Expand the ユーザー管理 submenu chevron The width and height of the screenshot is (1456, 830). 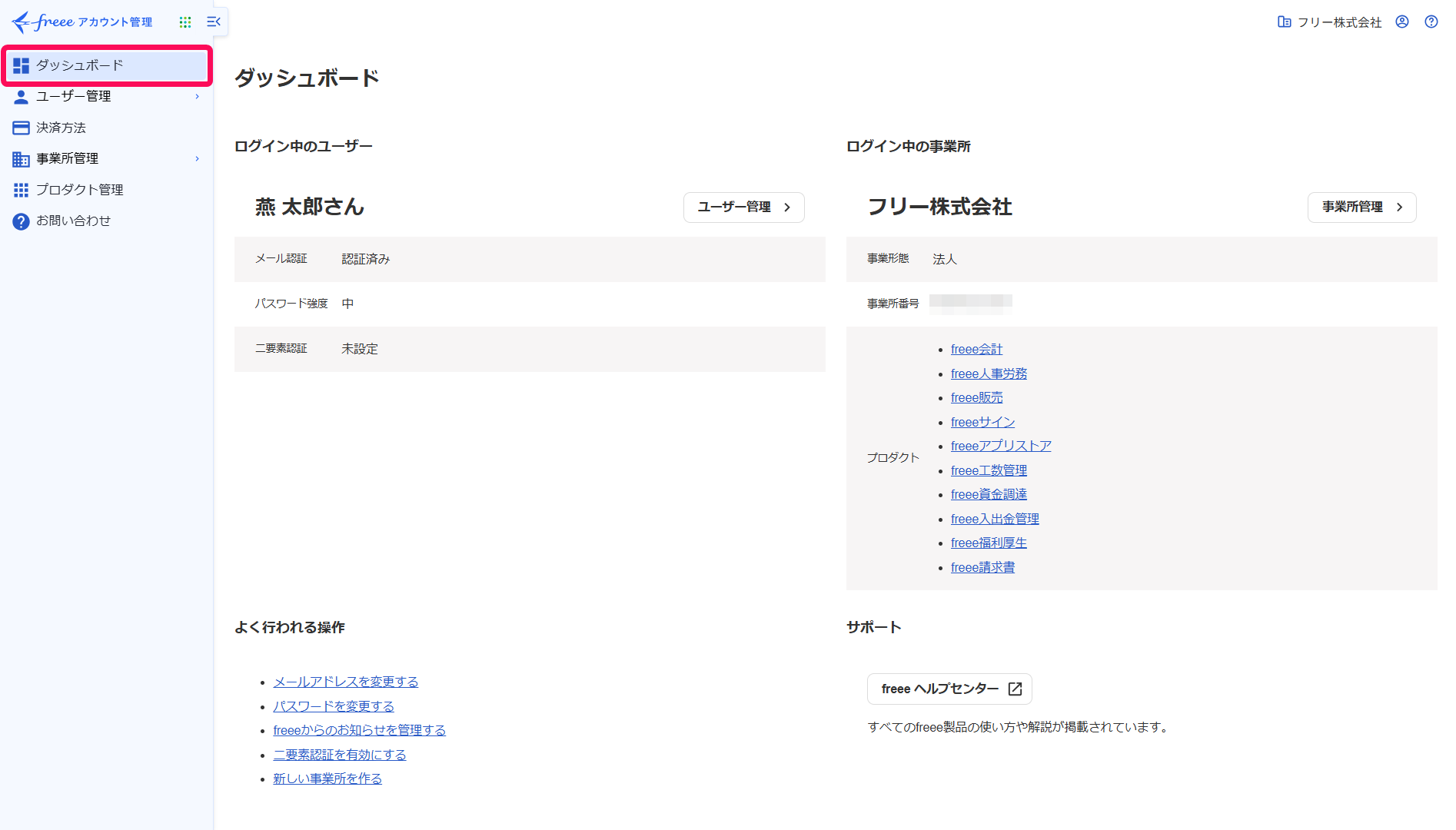click(198, 97)
